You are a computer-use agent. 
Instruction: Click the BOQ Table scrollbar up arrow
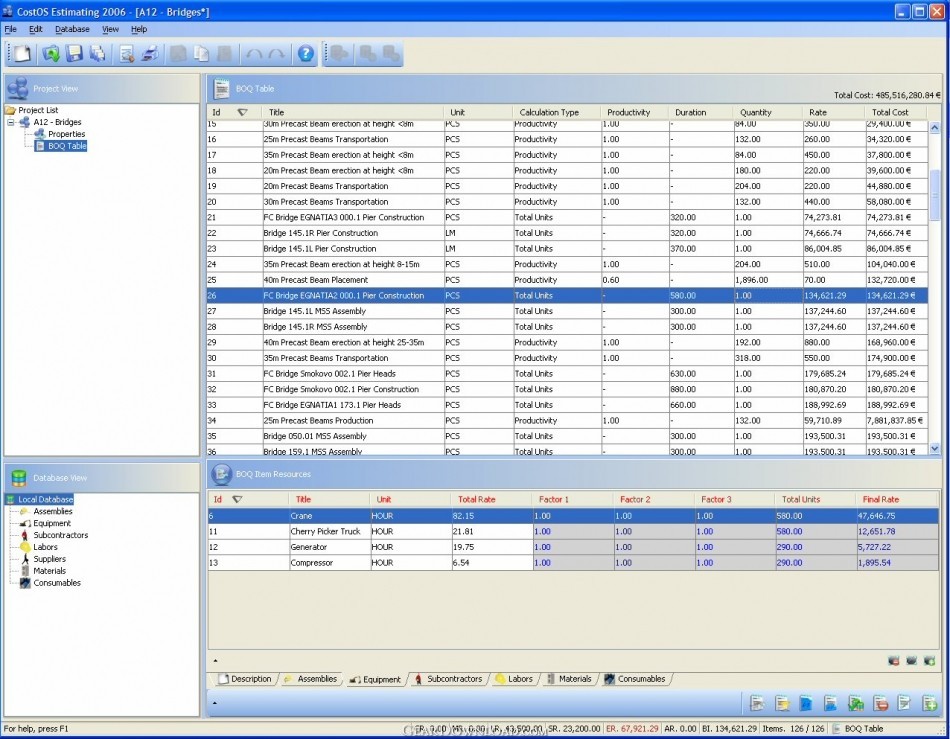click(x=935, y=127)
